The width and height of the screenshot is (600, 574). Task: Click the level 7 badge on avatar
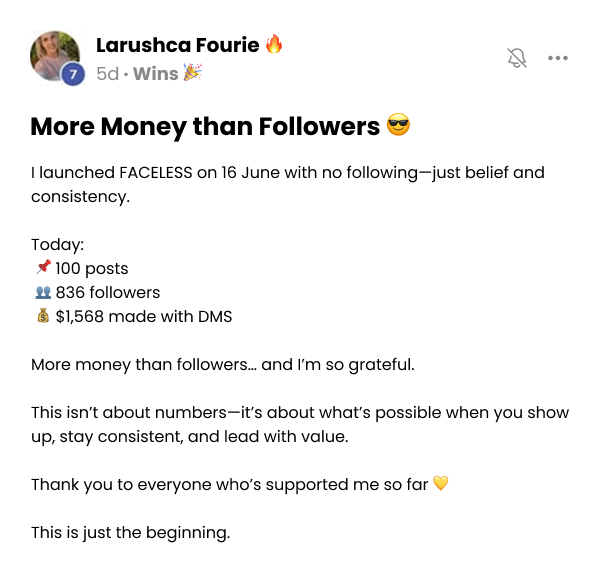pyautogui.click(x=72, y=74)
